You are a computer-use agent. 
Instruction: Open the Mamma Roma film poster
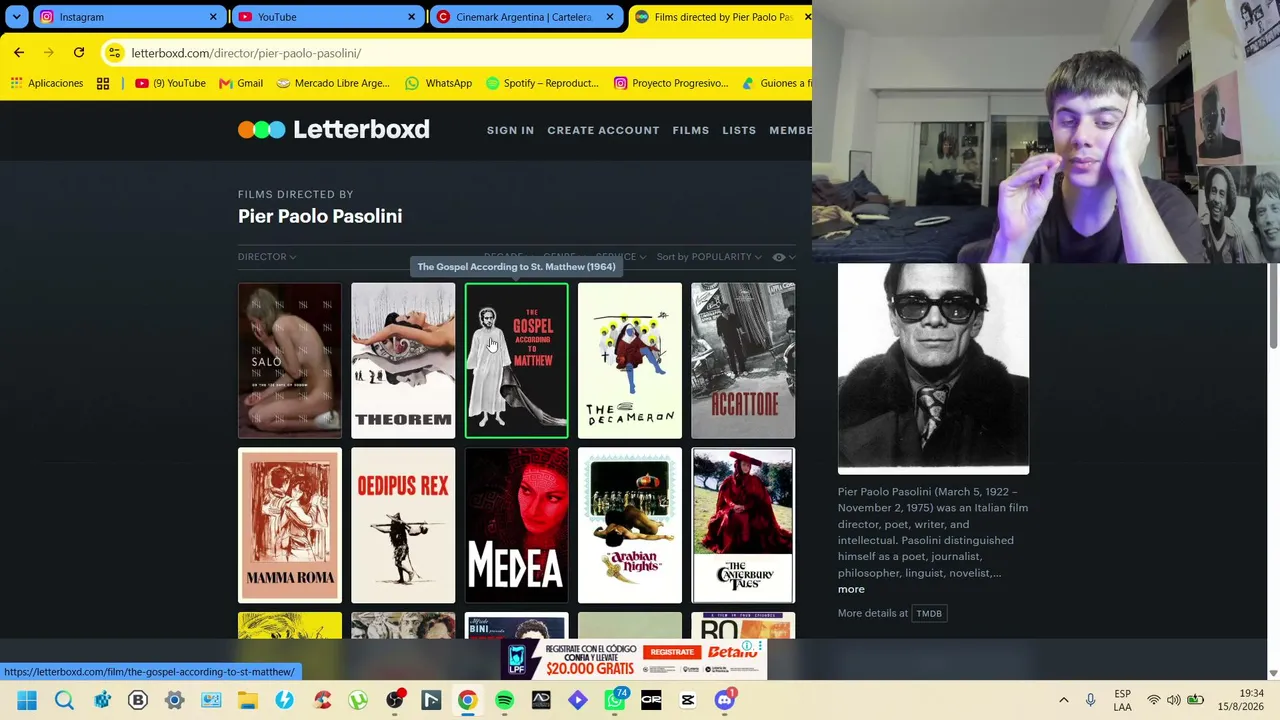[x=290, y=525]
